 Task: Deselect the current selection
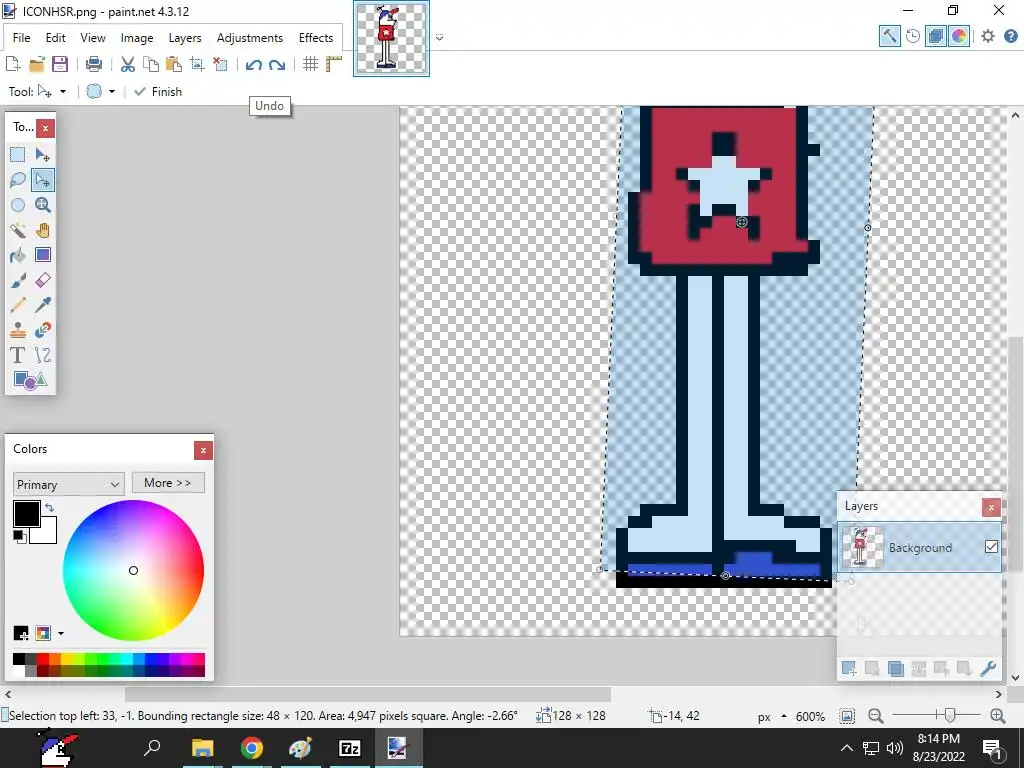point(220,64)
